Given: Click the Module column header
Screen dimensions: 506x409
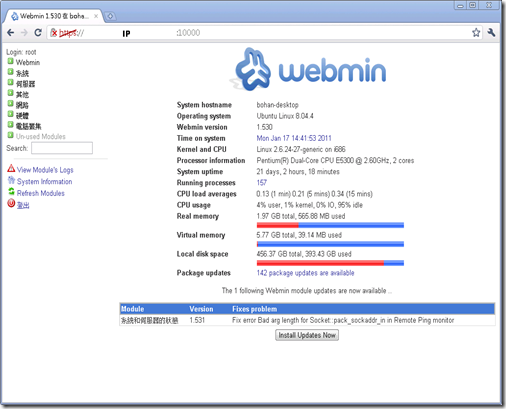Looking at the screenshot, I should [132, 309].
